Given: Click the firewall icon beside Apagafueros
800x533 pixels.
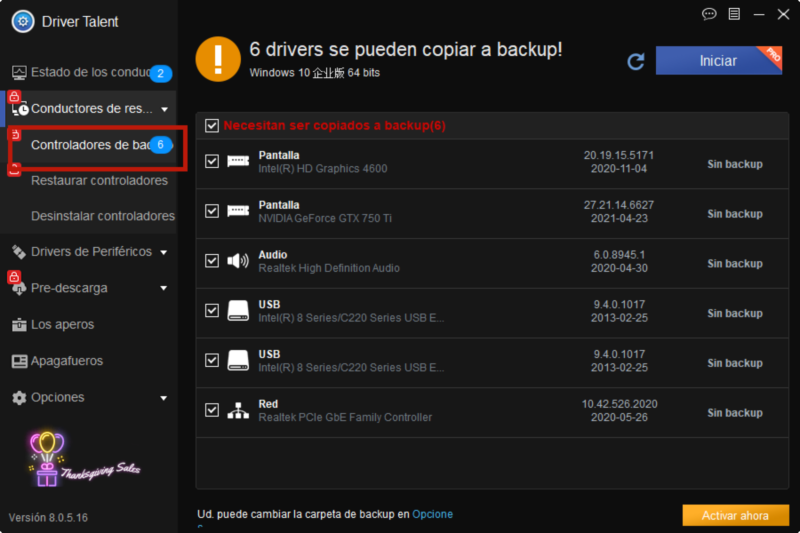Looking at the screenshot, I should tap(19, 361).
